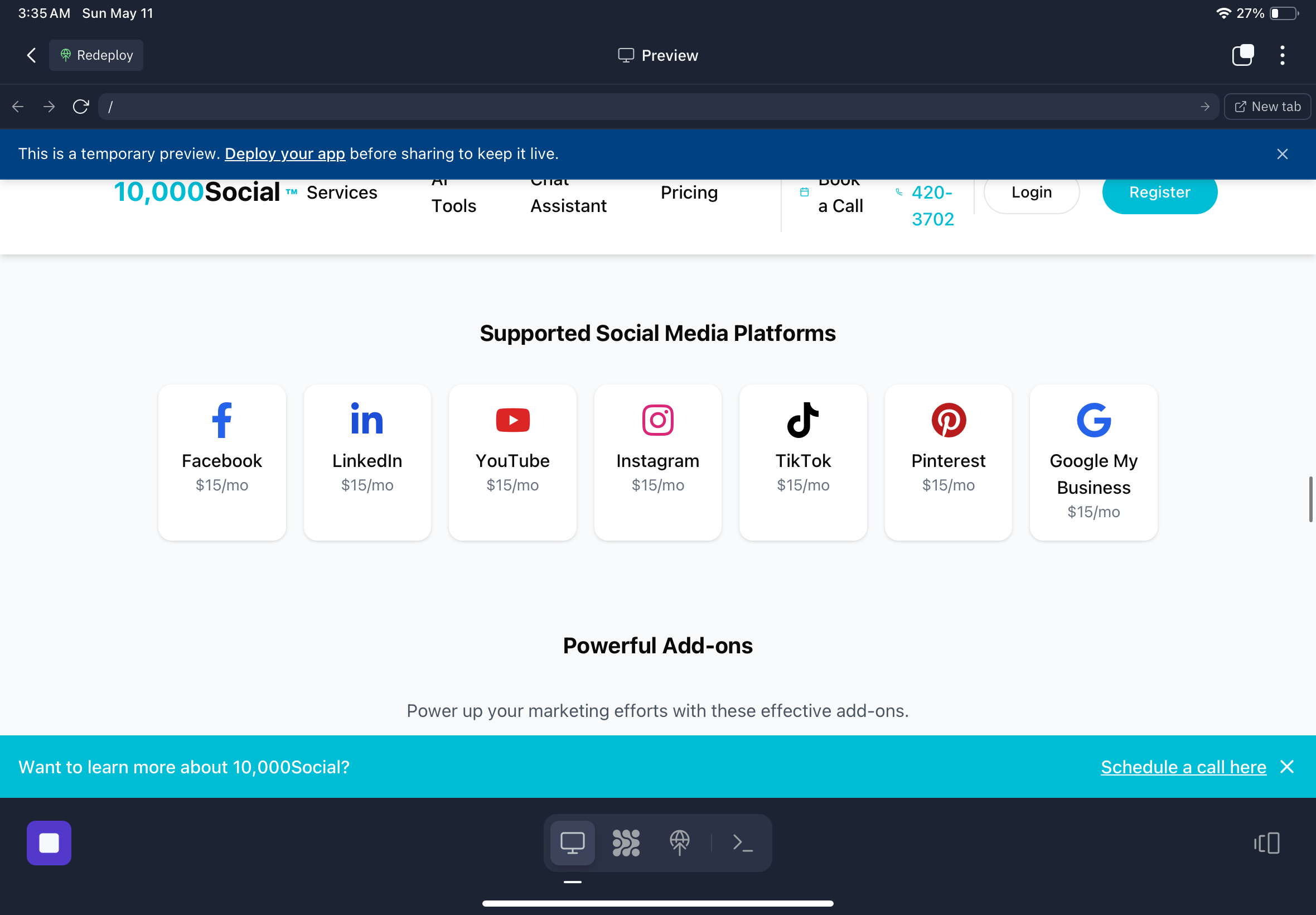Click Schedule a call here link
This screenshot has height=915, width=1316.
[1183, 767]
